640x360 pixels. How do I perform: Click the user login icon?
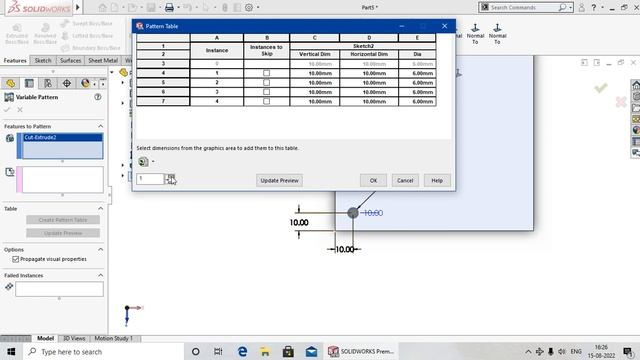(581, 7)
